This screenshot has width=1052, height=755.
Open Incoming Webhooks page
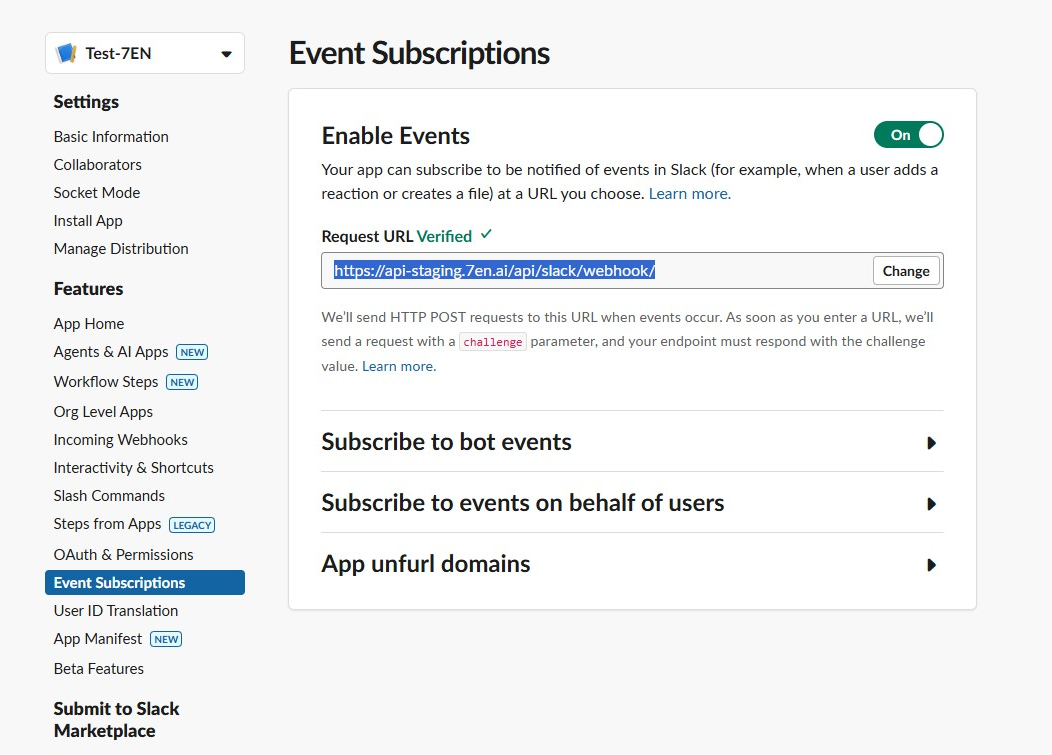click(x=120, y=440)
